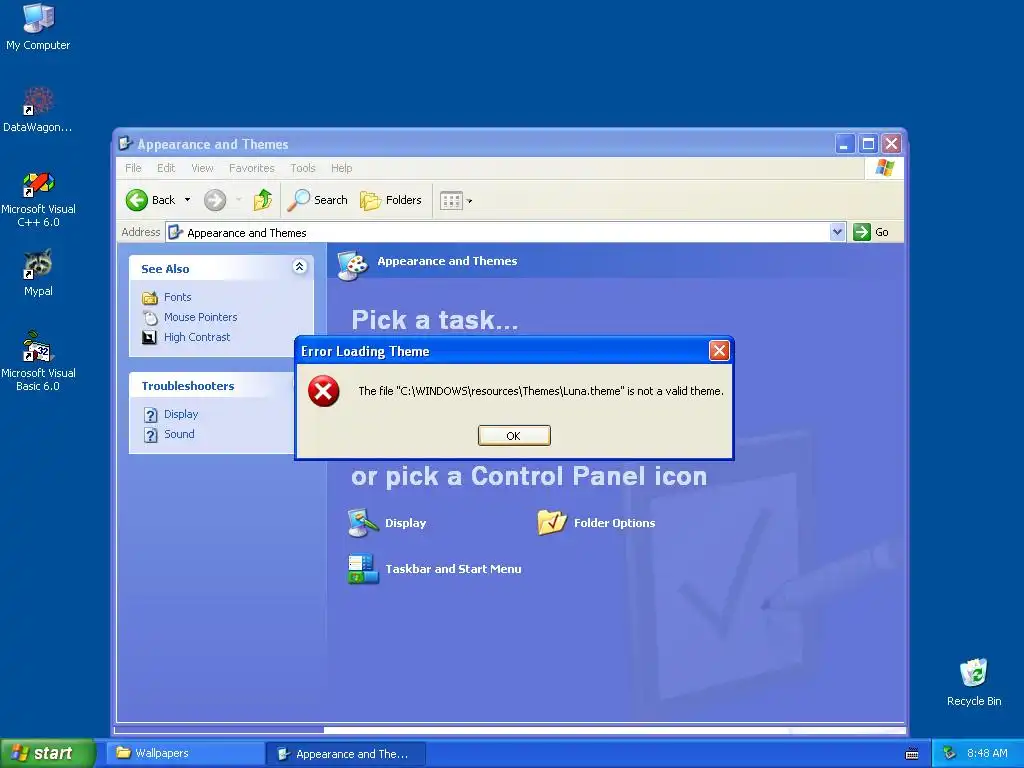
Task: Click OK in Error Loading Theme dialog
Action: pyautogui.click(x=514, y=436)
